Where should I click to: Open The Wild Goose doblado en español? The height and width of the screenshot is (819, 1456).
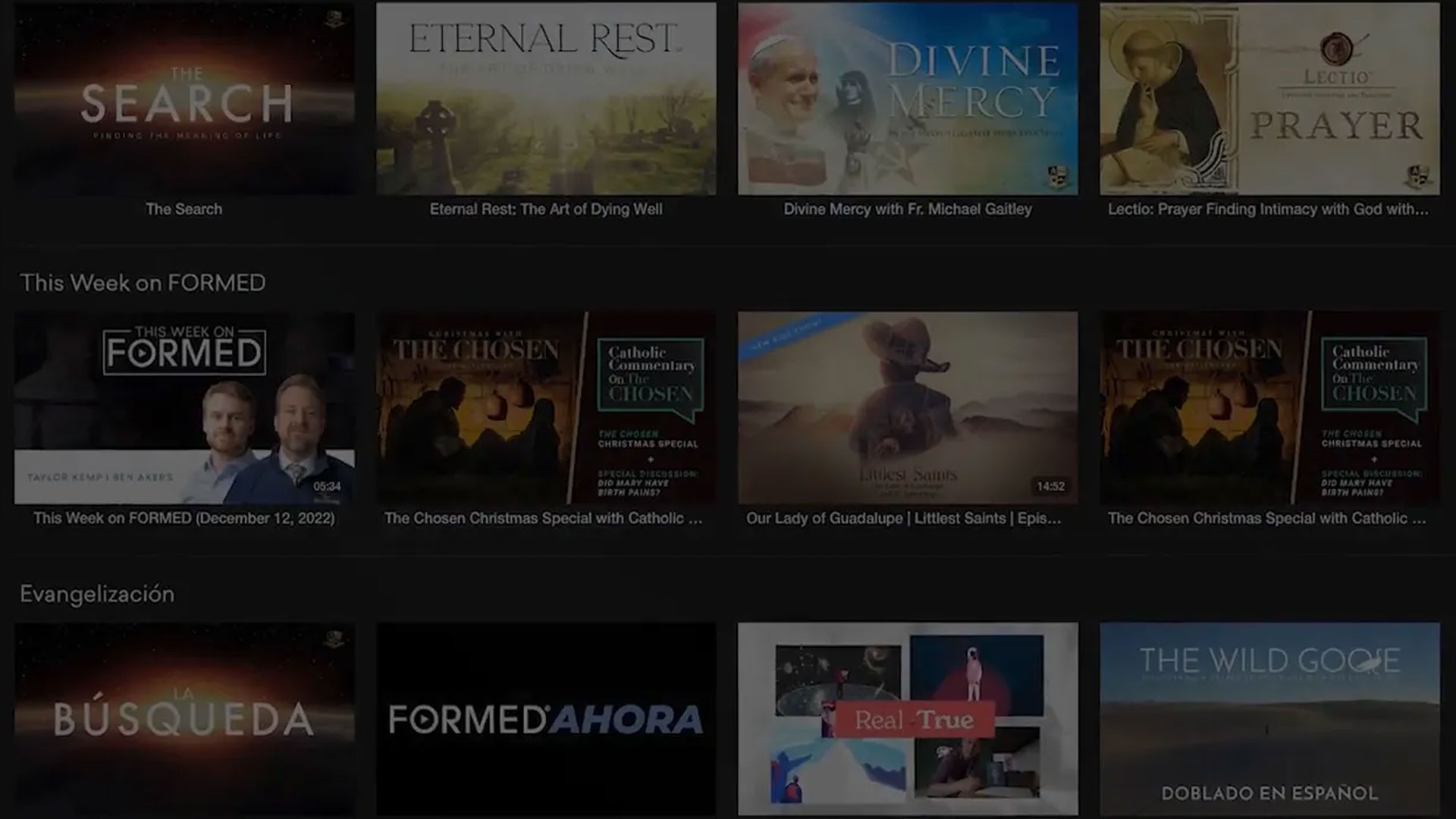tap(1269, 719)
